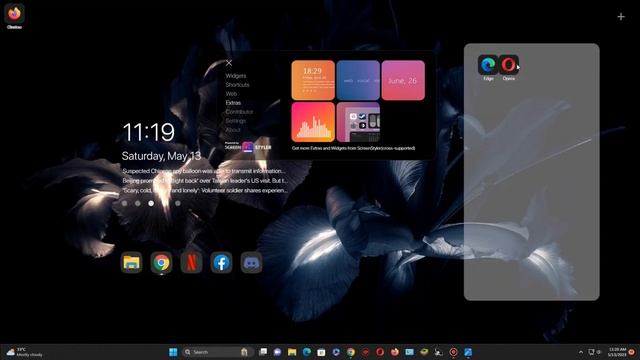The height and width of the screenshot is (360, 640).
Task: Click the Saturday, May 13 date text
Action: (162, 156)
